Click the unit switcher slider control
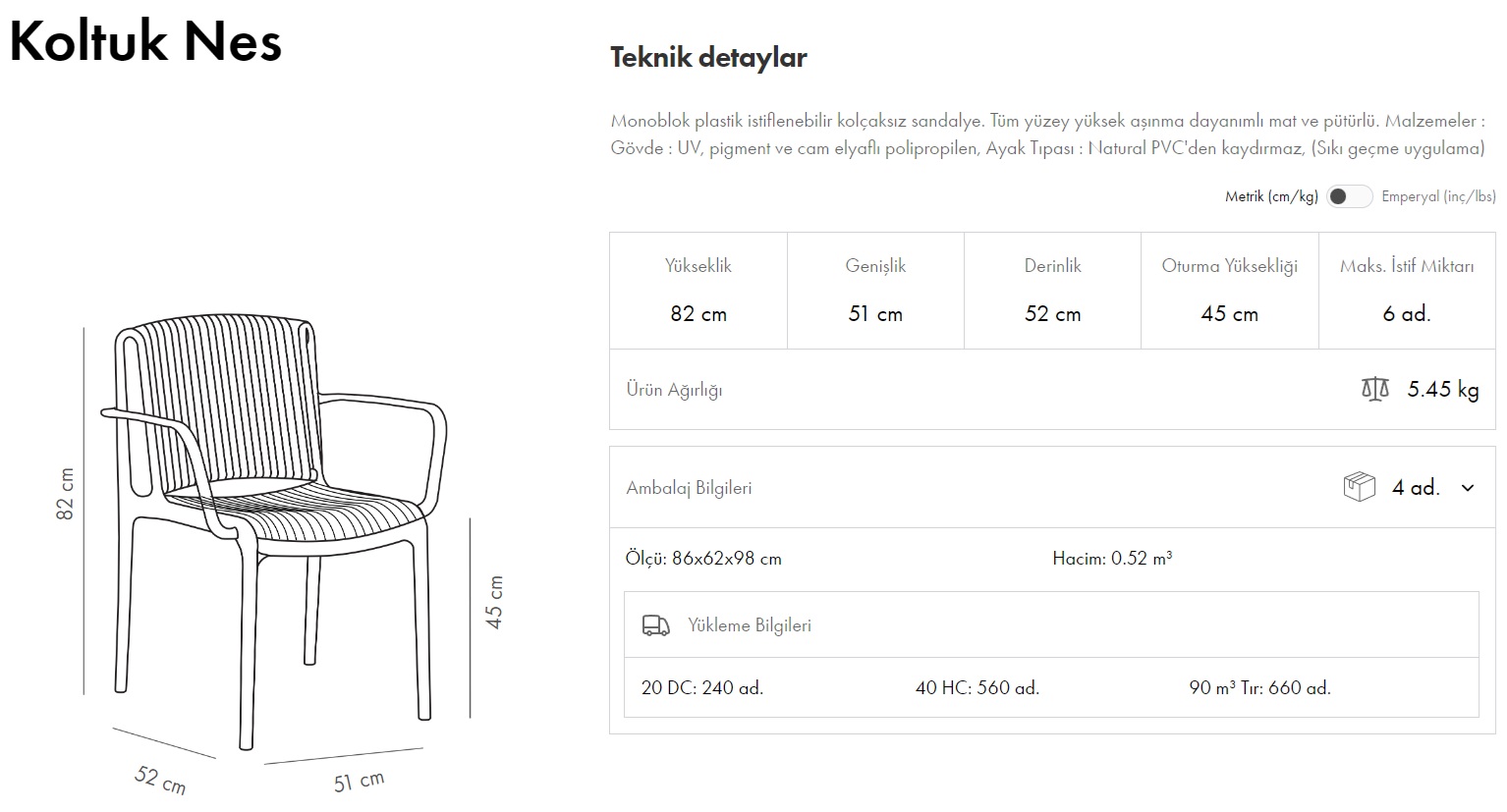Viewport: 1507px width, 812px height. point(1351,196)
